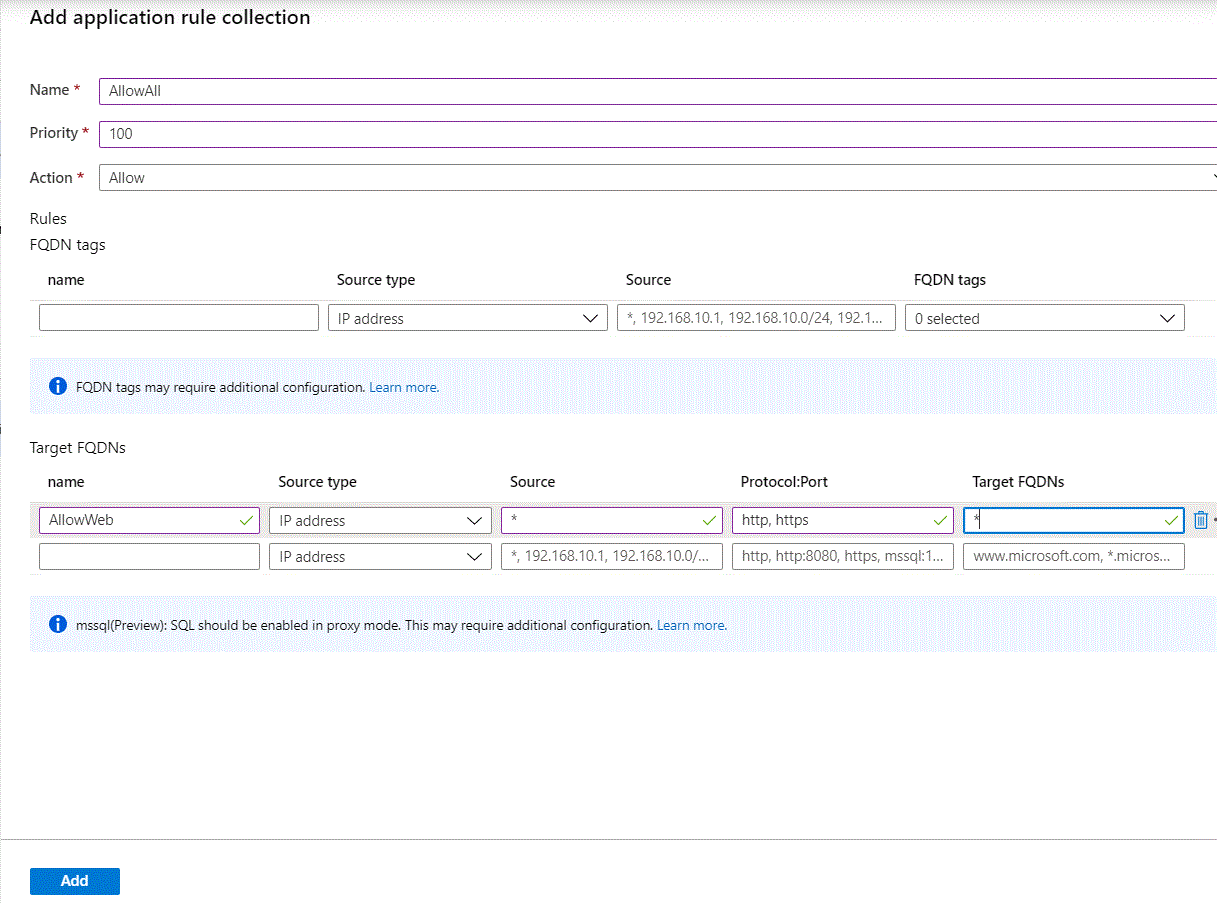Click the Source field in FQDN tags row

(x=756, y=318)
